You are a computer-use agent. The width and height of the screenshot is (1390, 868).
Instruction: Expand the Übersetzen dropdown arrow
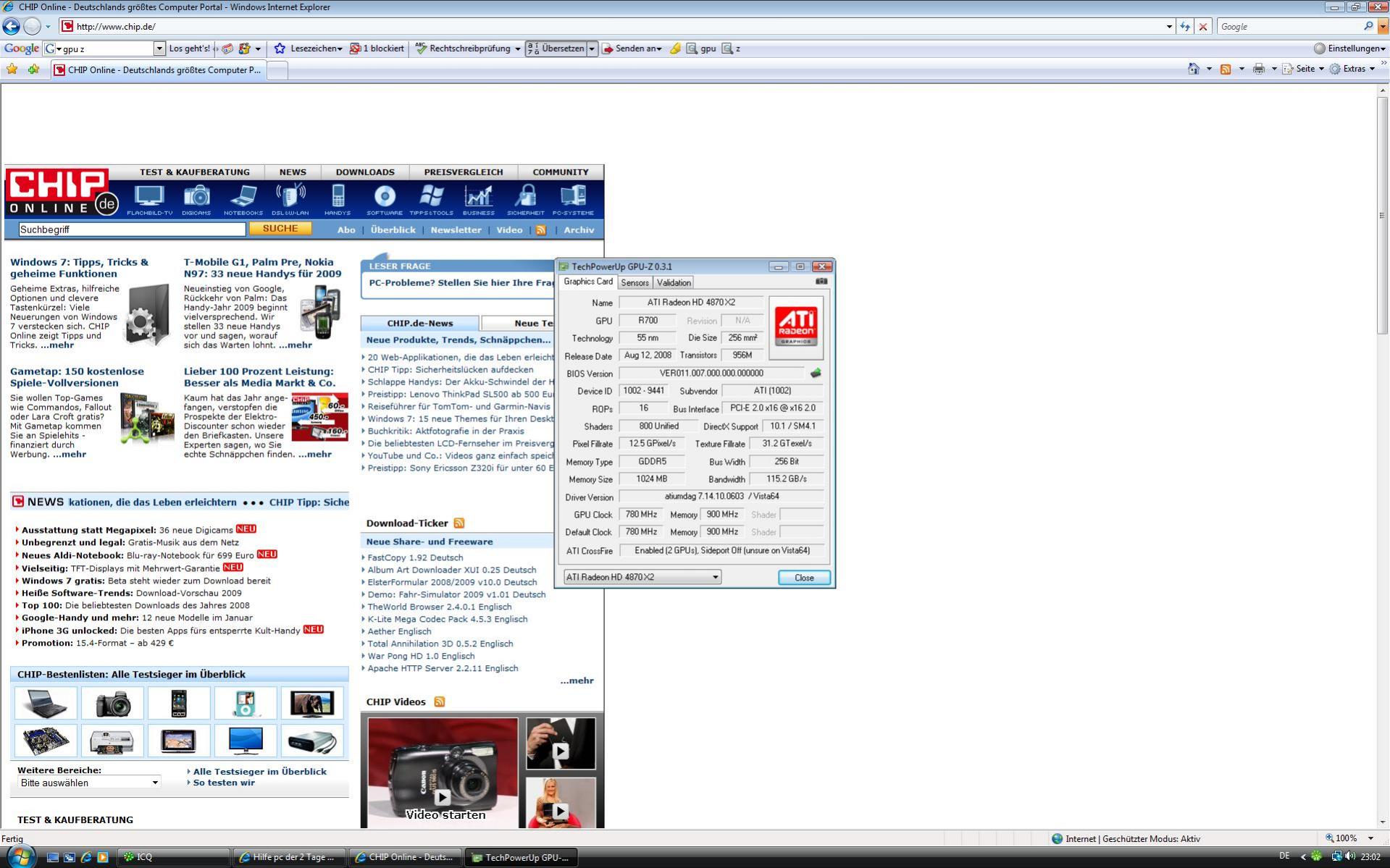click(592, 49)
